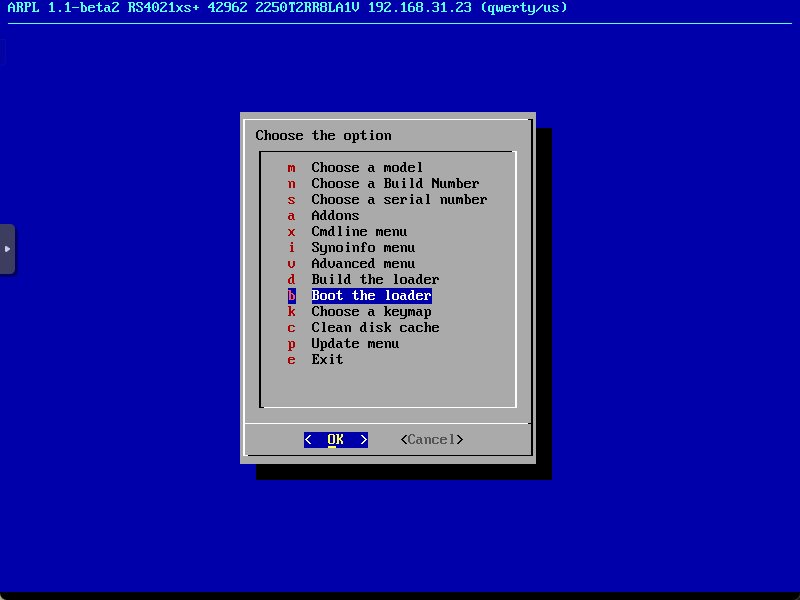Image resolution: width=800 pixels, height=600 pixels.
Task: Click the red 'e' hotkey letter
Action: click(x=292, y=360)
